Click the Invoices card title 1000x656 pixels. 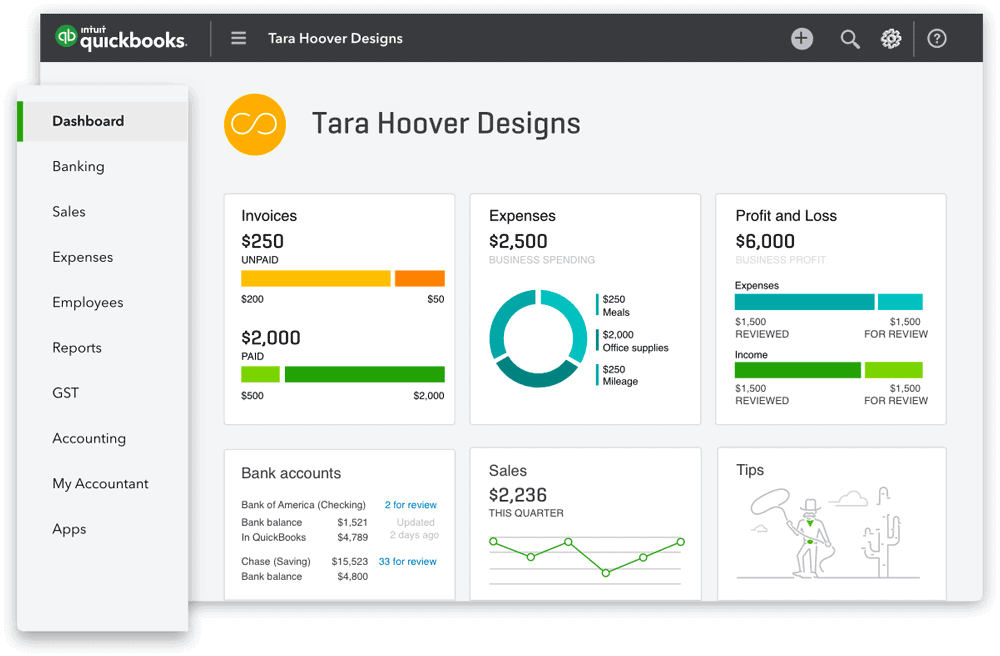pos(269,216)
